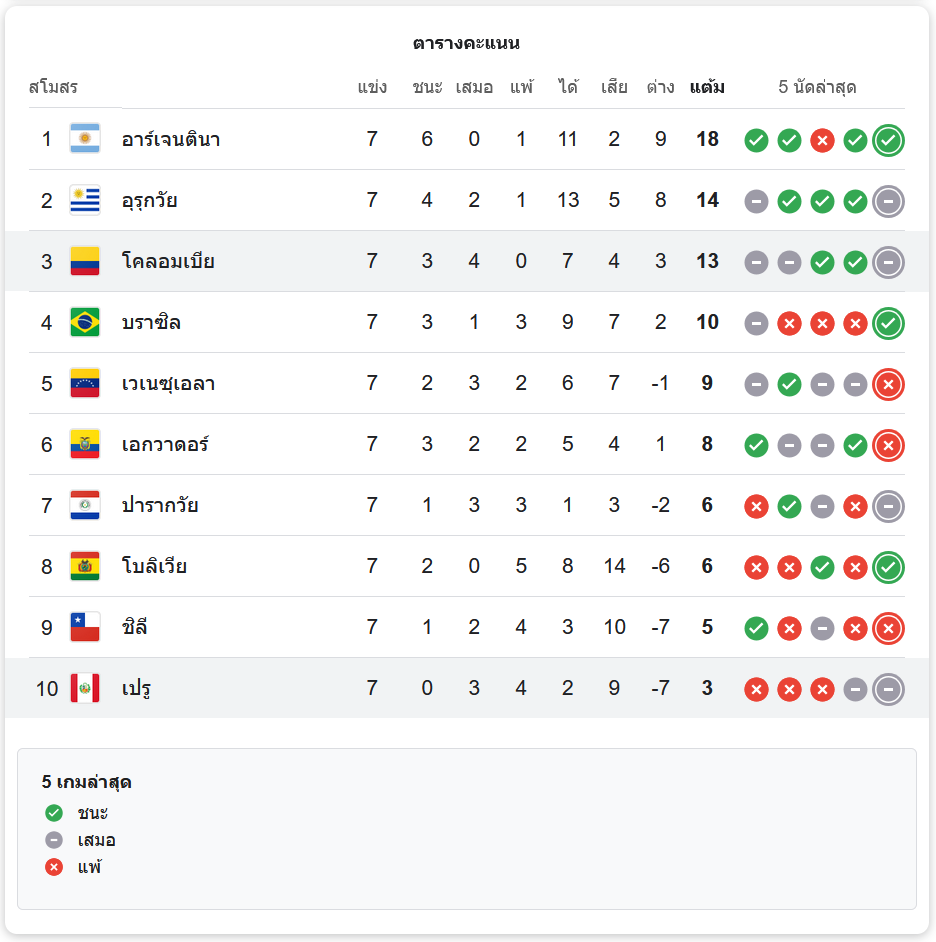Click the 5 นัดล่าสุด column header
936x942 pixels.
[x=817, y=87]
